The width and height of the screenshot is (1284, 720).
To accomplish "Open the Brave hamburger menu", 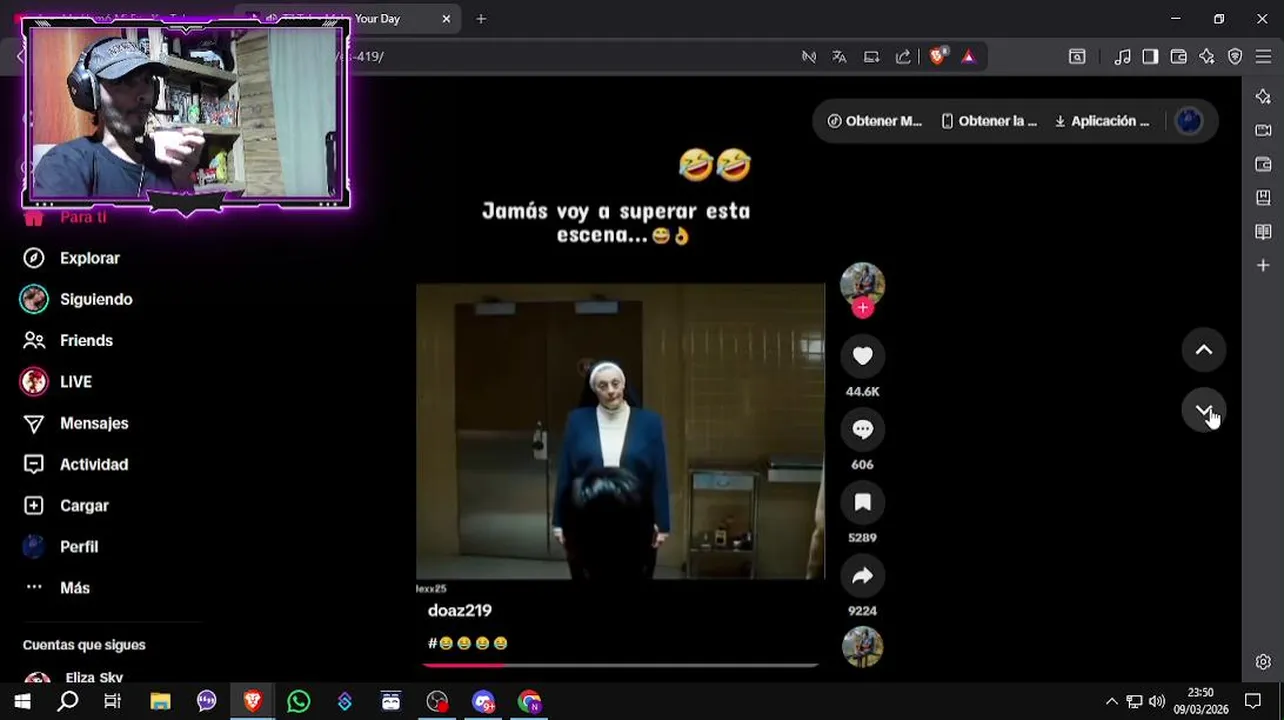I will click(1263, 57).
